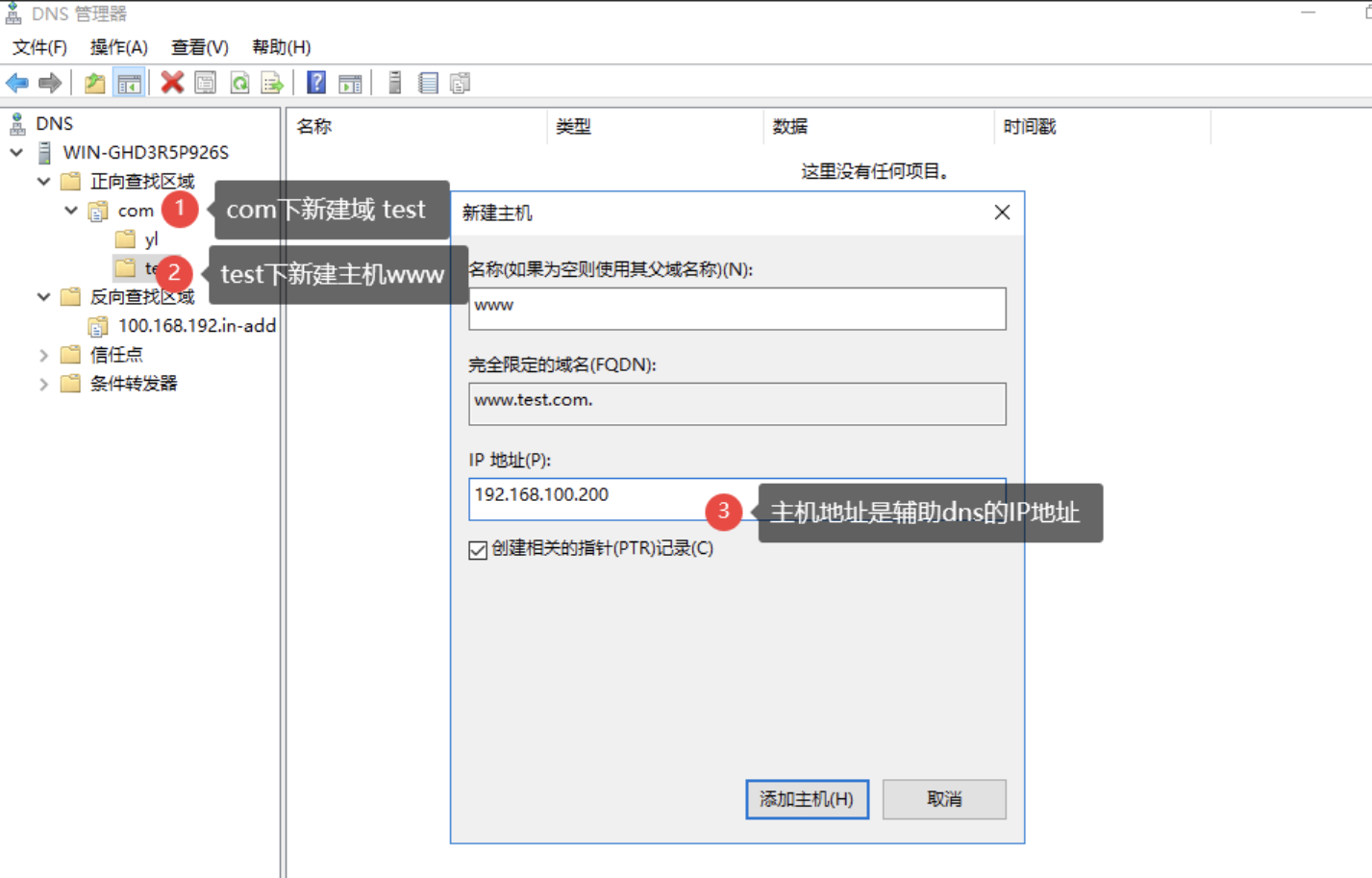Collapse the com zone node

(71, 210)
